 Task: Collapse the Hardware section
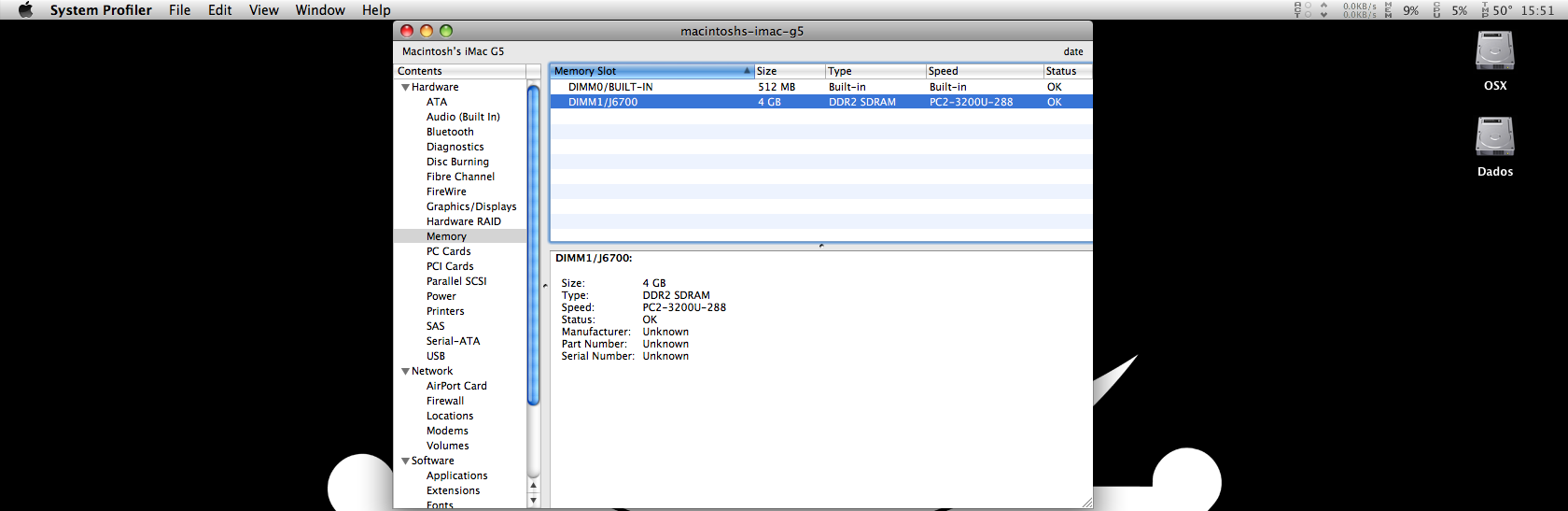[x=405, y=87]
